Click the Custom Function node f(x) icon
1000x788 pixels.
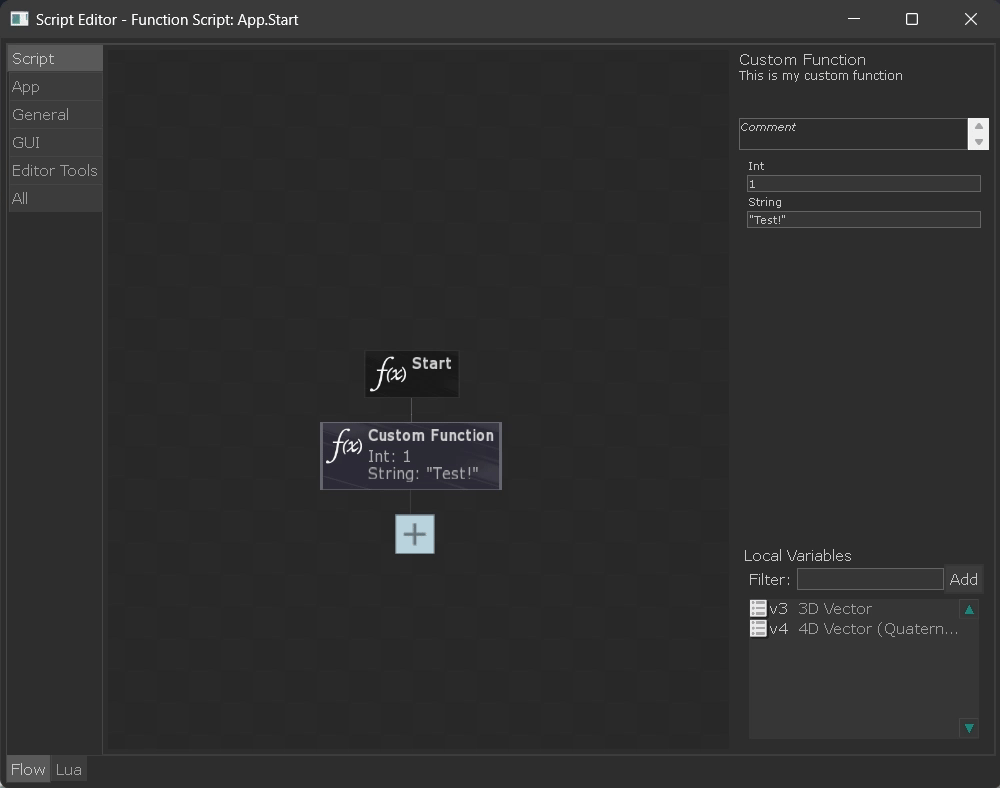point(345,447)
